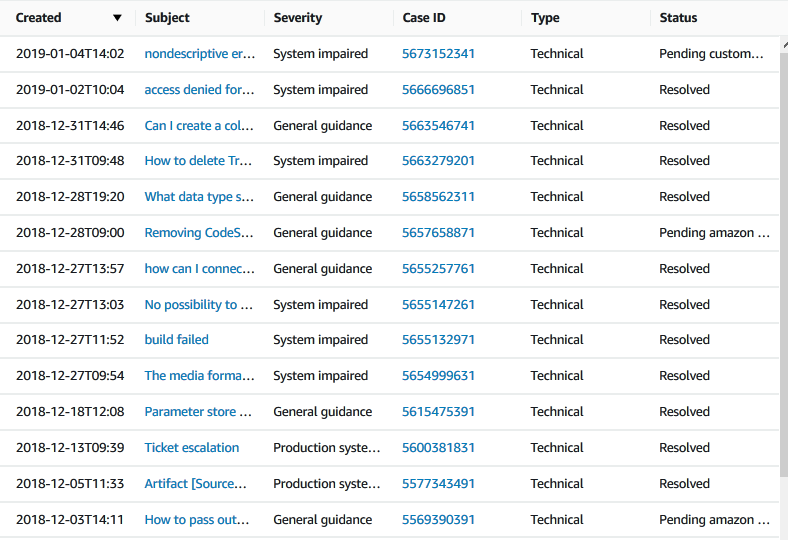The height and width of the screenshot is (540, 788).
Task: Click the Type column header
Action: 545,18
